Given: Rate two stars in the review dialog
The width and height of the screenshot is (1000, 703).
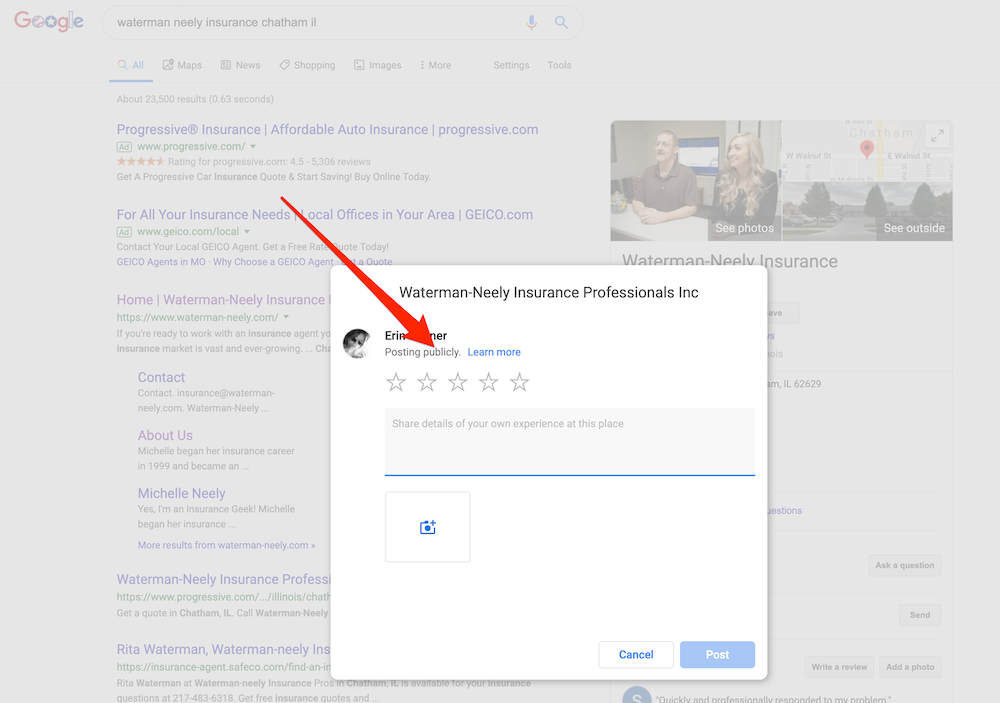Looking at the screenshot, I should click(x=427, y=382).
